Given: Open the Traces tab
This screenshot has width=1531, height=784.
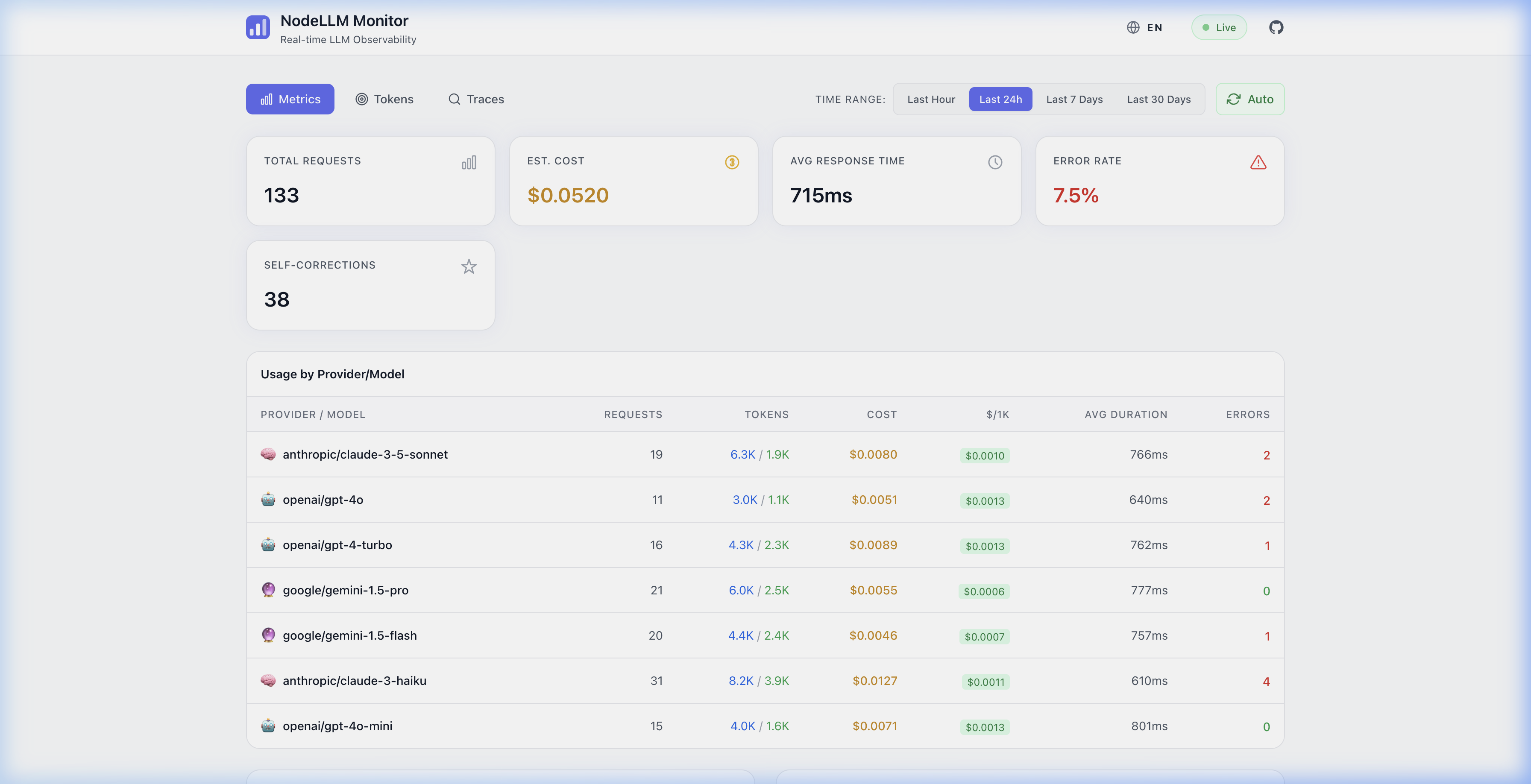Looking at the screenshot, I should tap(476, 99).
